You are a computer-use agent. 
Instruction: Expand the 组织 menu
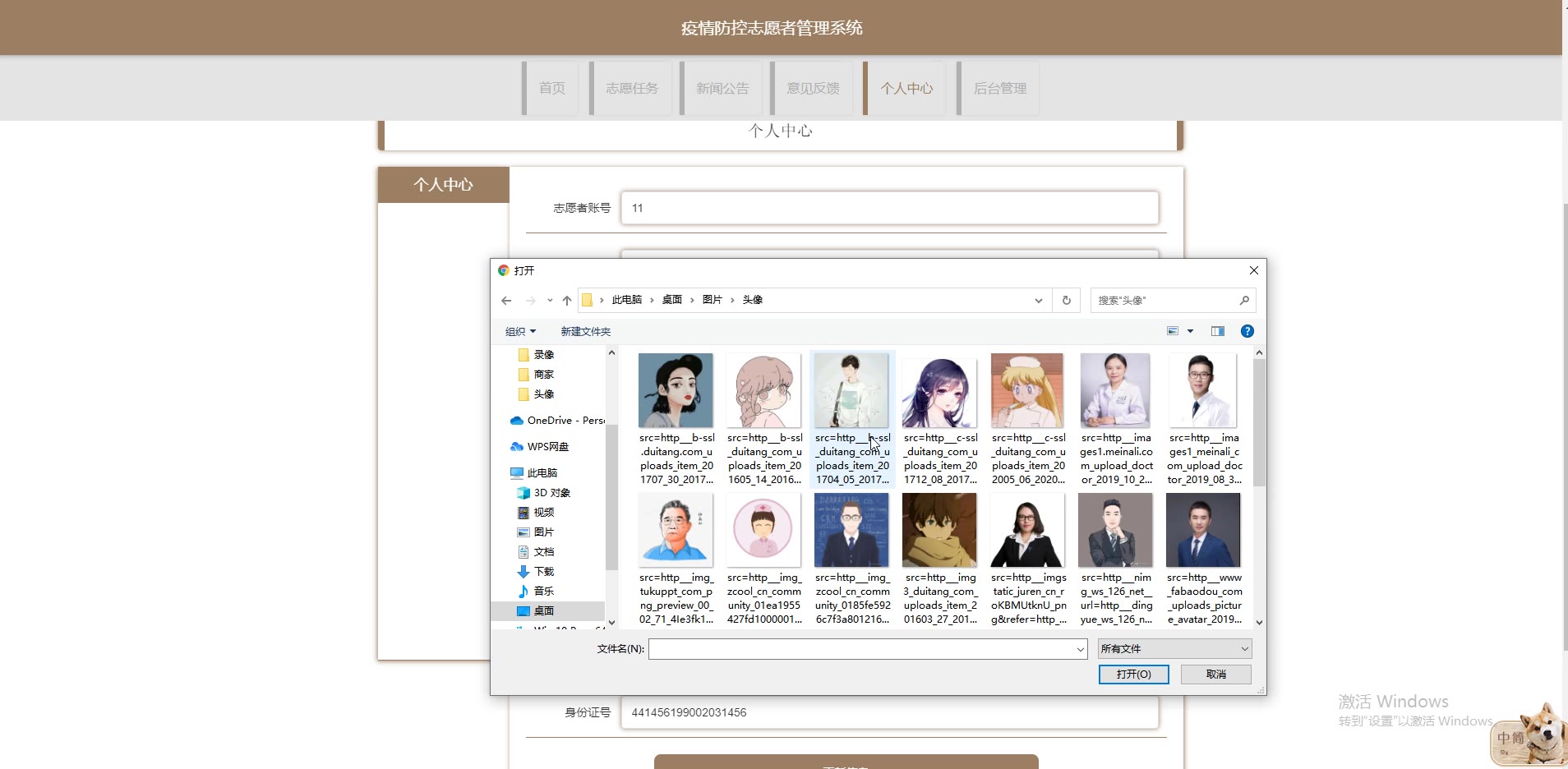coord(520,332)
